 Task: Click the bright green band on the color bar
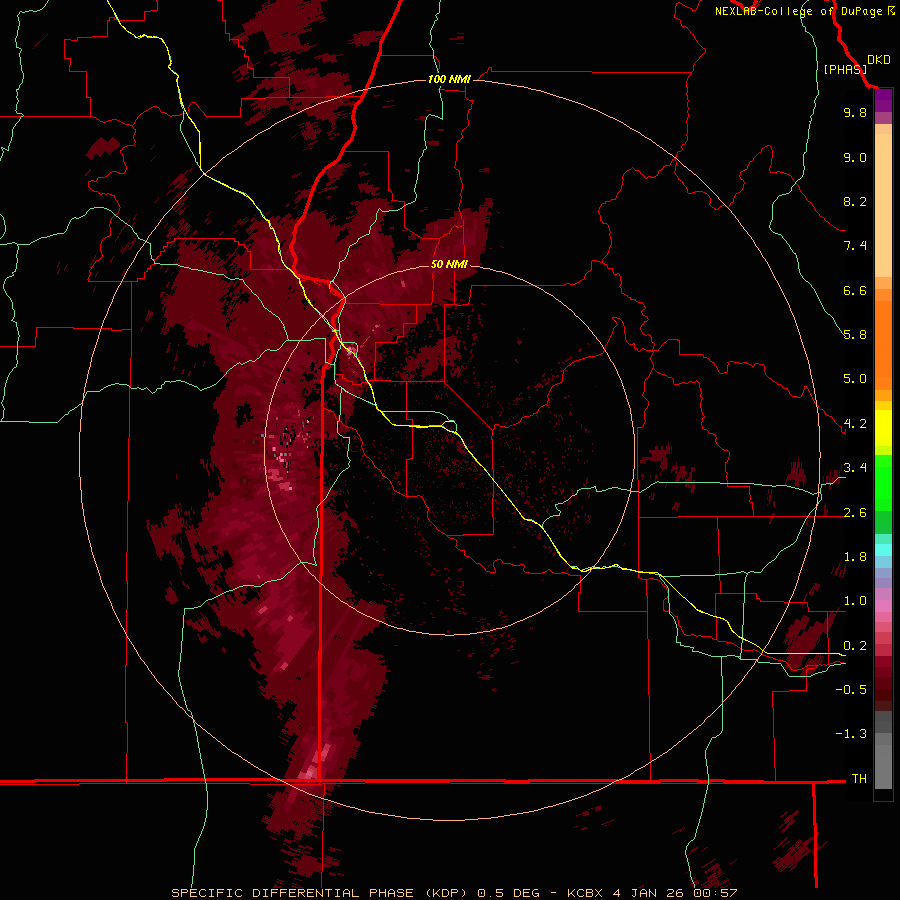(x=883, y=482)
